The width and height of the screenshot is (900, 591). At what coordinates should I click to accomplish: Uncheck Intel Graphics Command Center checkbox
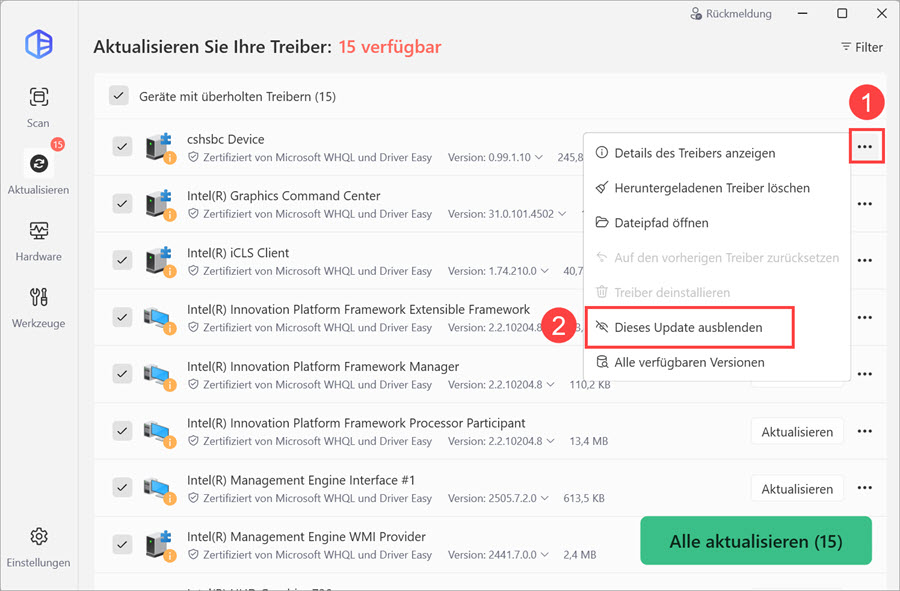click(122, 203)
